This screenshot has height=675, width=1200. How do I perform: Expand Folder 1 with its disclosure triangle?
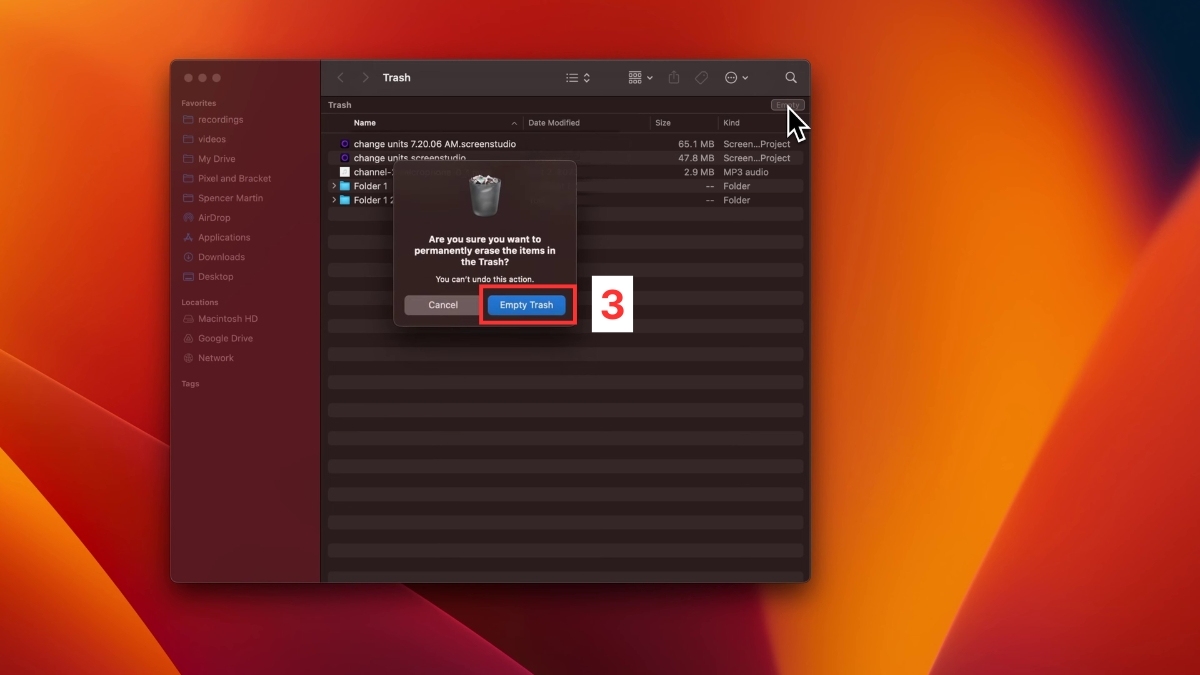tap(334, 186)
